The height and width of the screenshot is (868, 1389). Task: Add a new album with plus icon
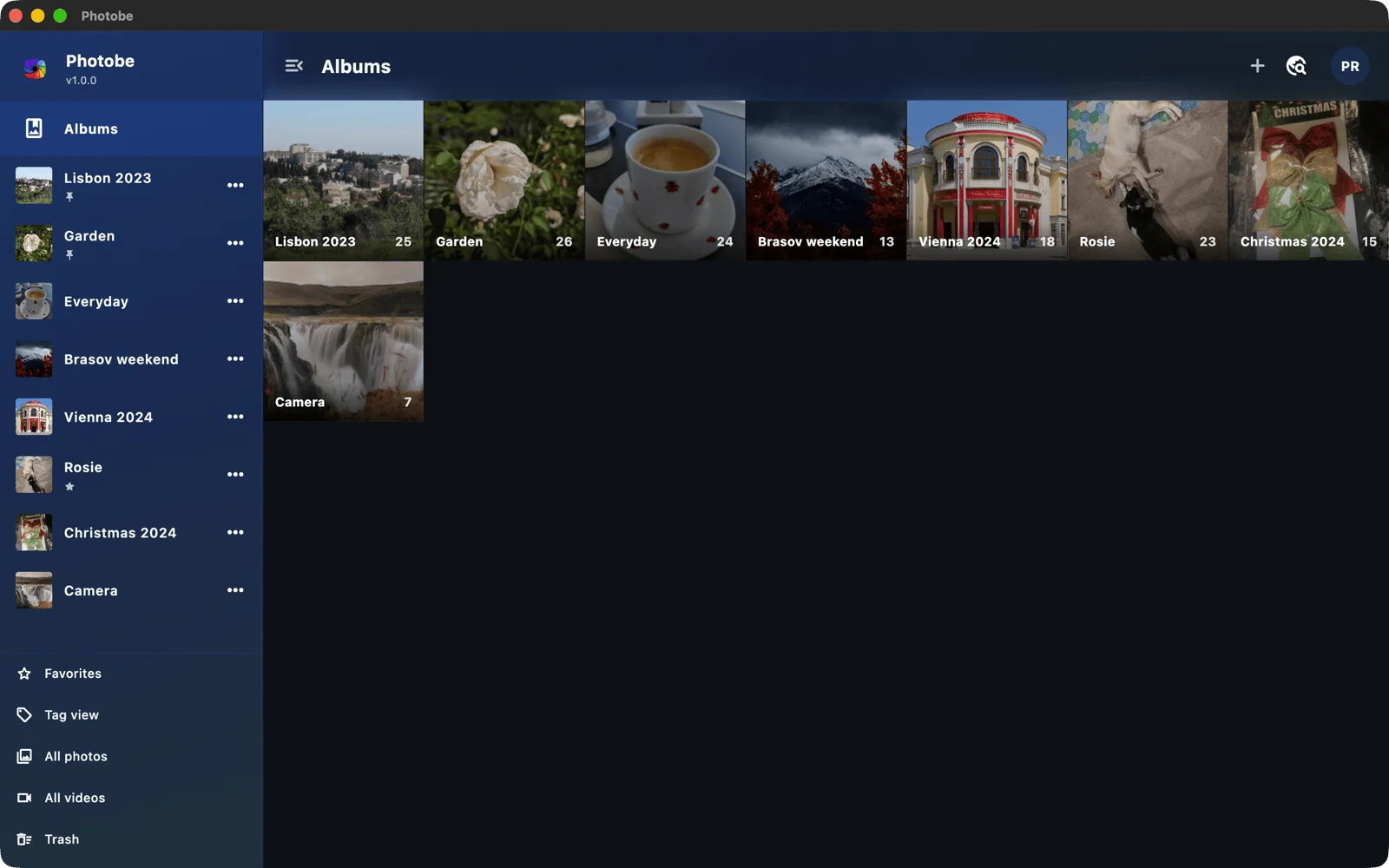pyautogui.click(x=1257, y=66)
